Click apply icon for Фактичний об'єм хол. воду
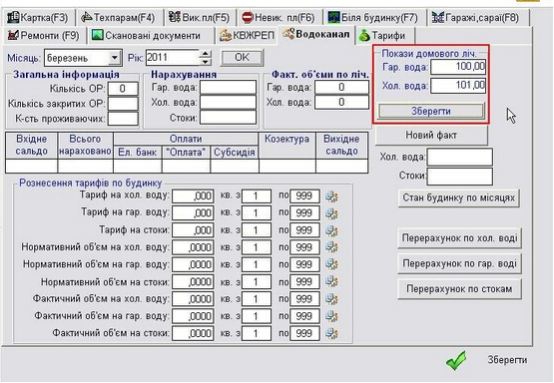This screenshot has width=554, height=383. pyautogui.click(x=331, y=299)
